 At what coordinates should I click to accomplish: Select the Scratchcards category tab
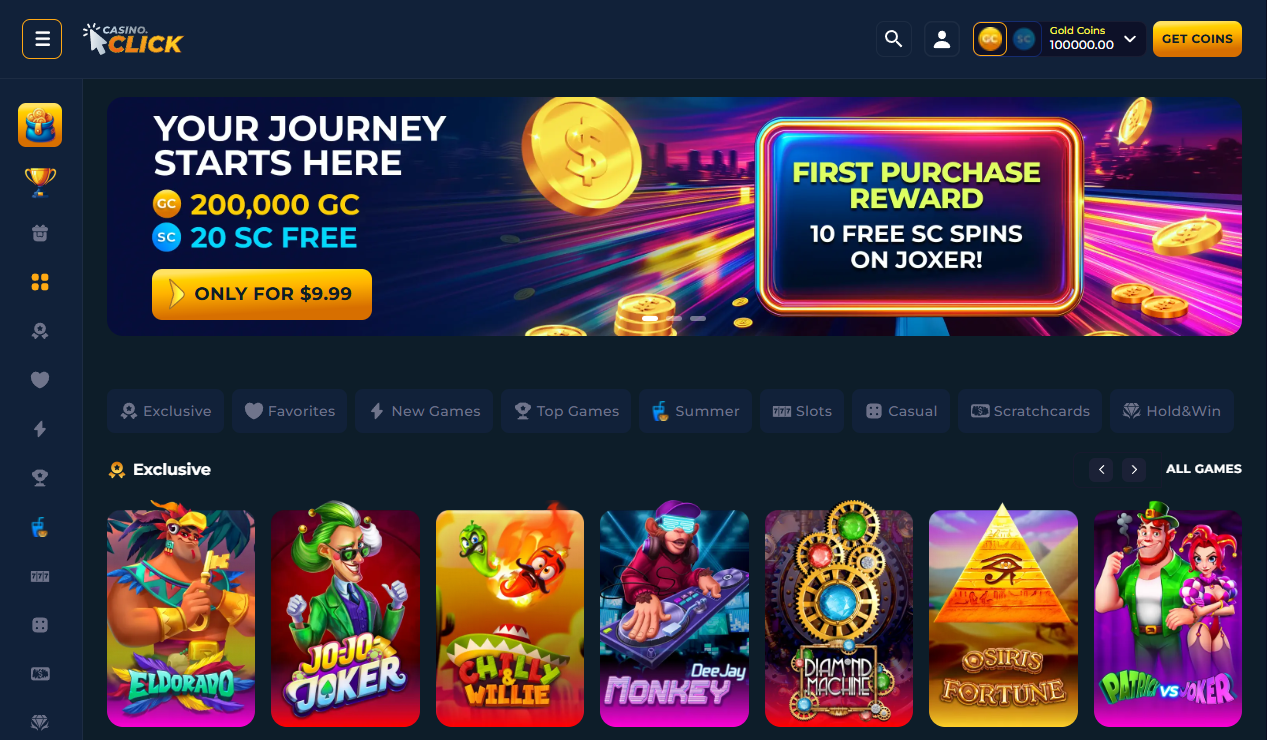[x=1030, y=411]
